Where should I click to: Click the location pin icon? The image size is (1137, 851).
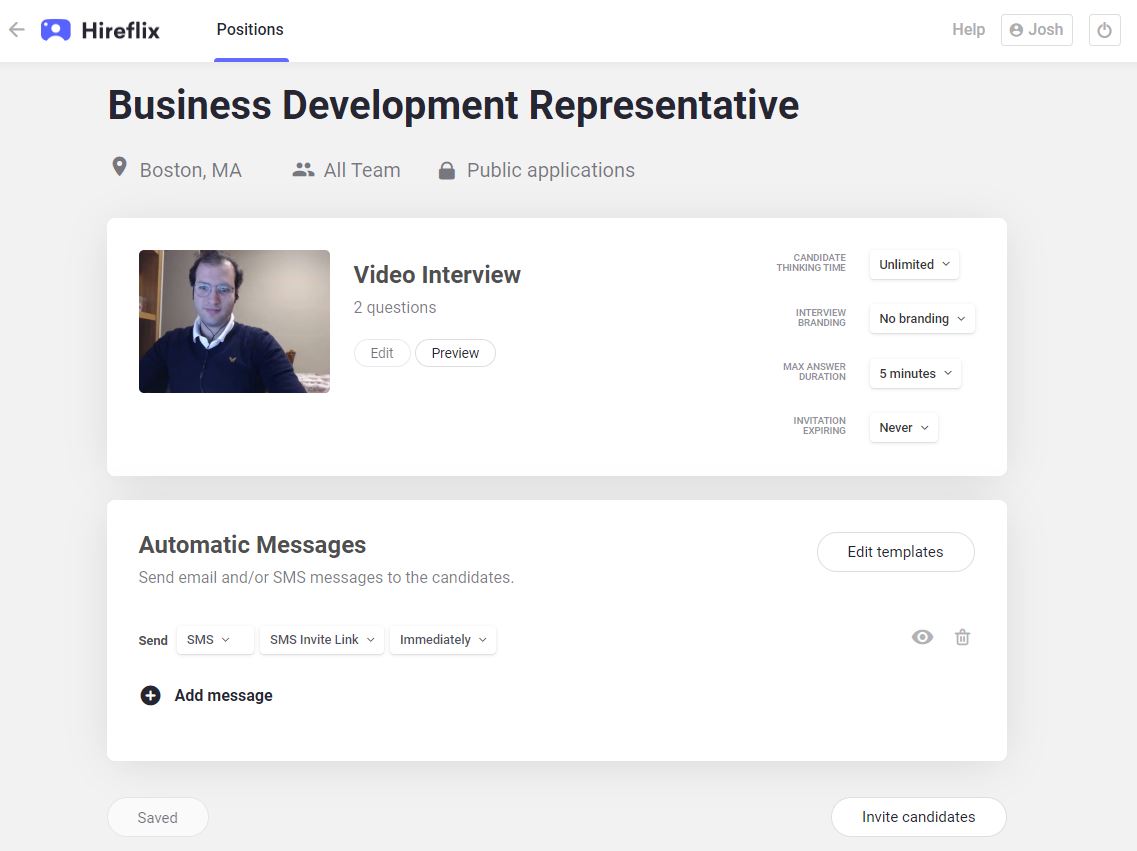[x=119, y=167]
